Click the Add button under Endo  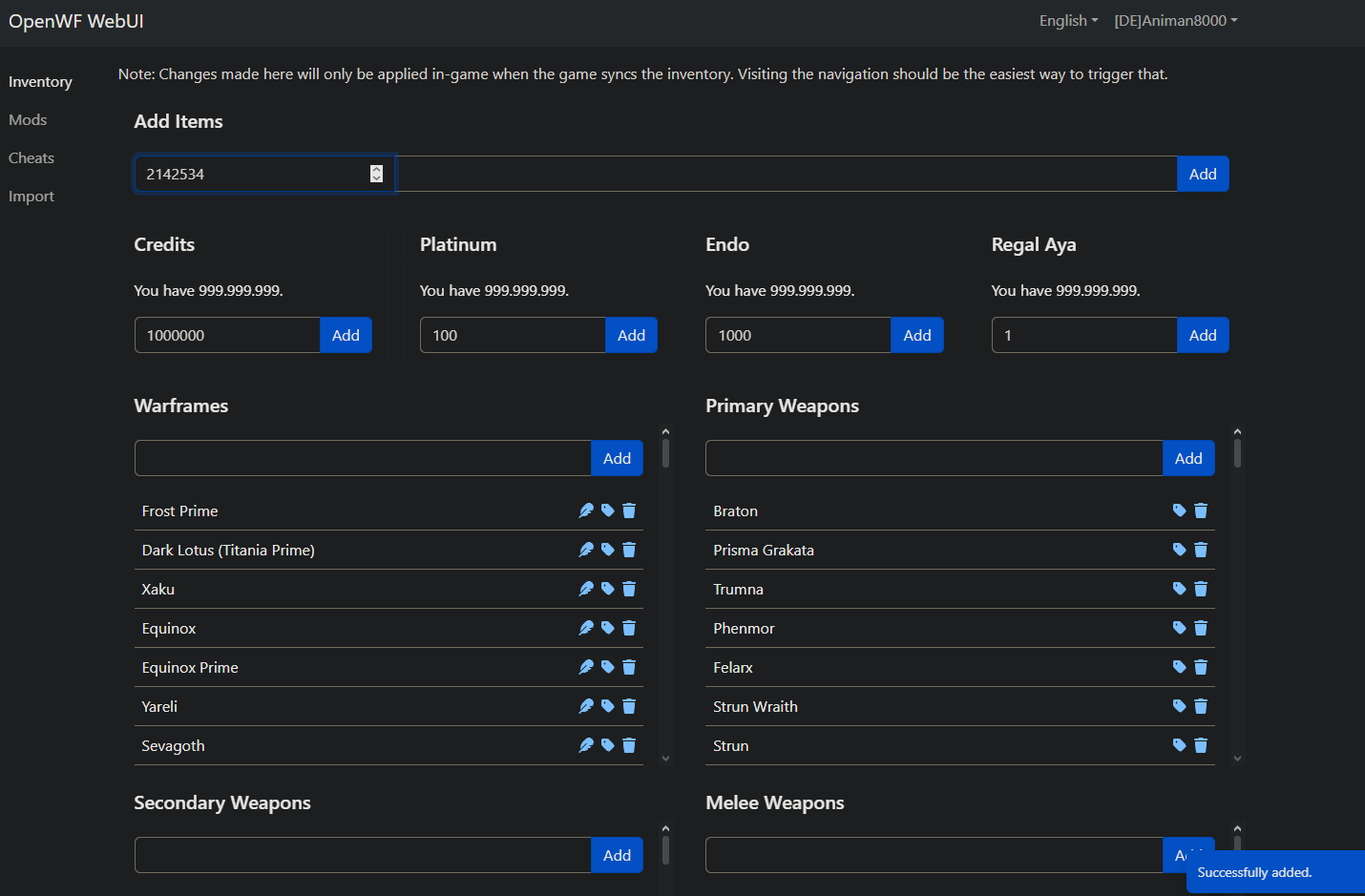click(917, 335)
